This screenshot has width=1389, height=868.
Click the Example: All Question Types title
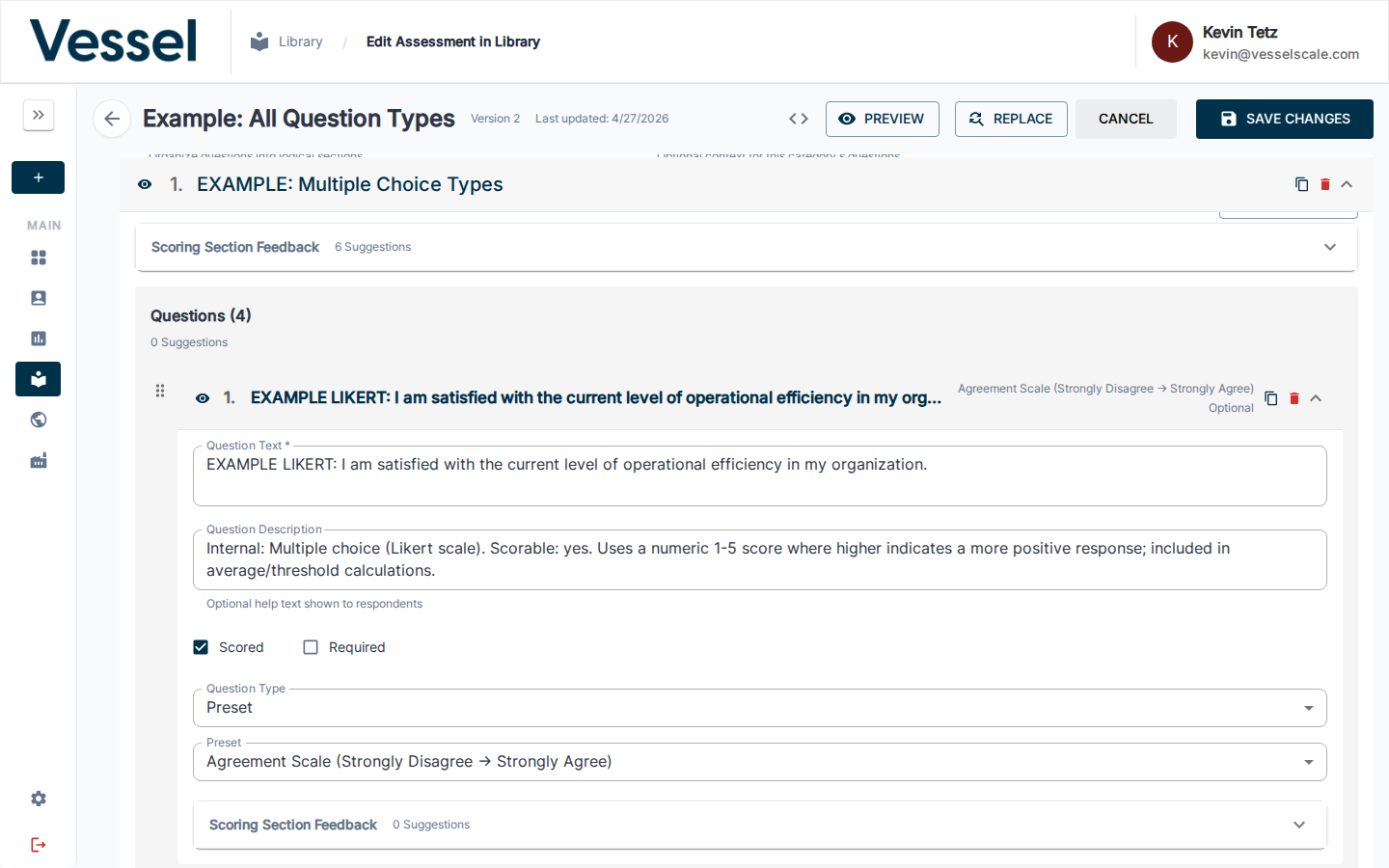tap(299, 119)
